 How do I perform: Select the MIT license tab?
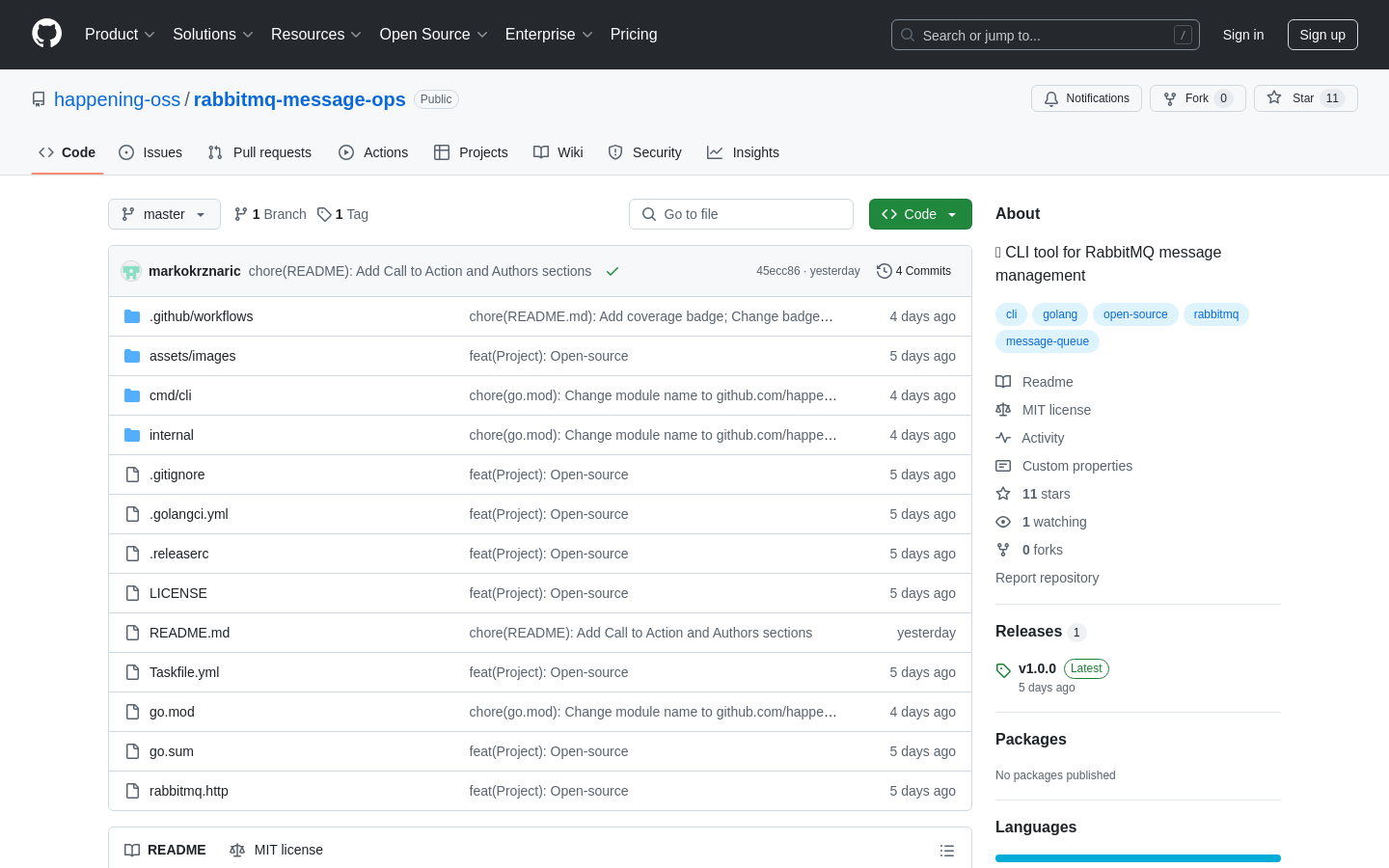click(x=276, y=850)
